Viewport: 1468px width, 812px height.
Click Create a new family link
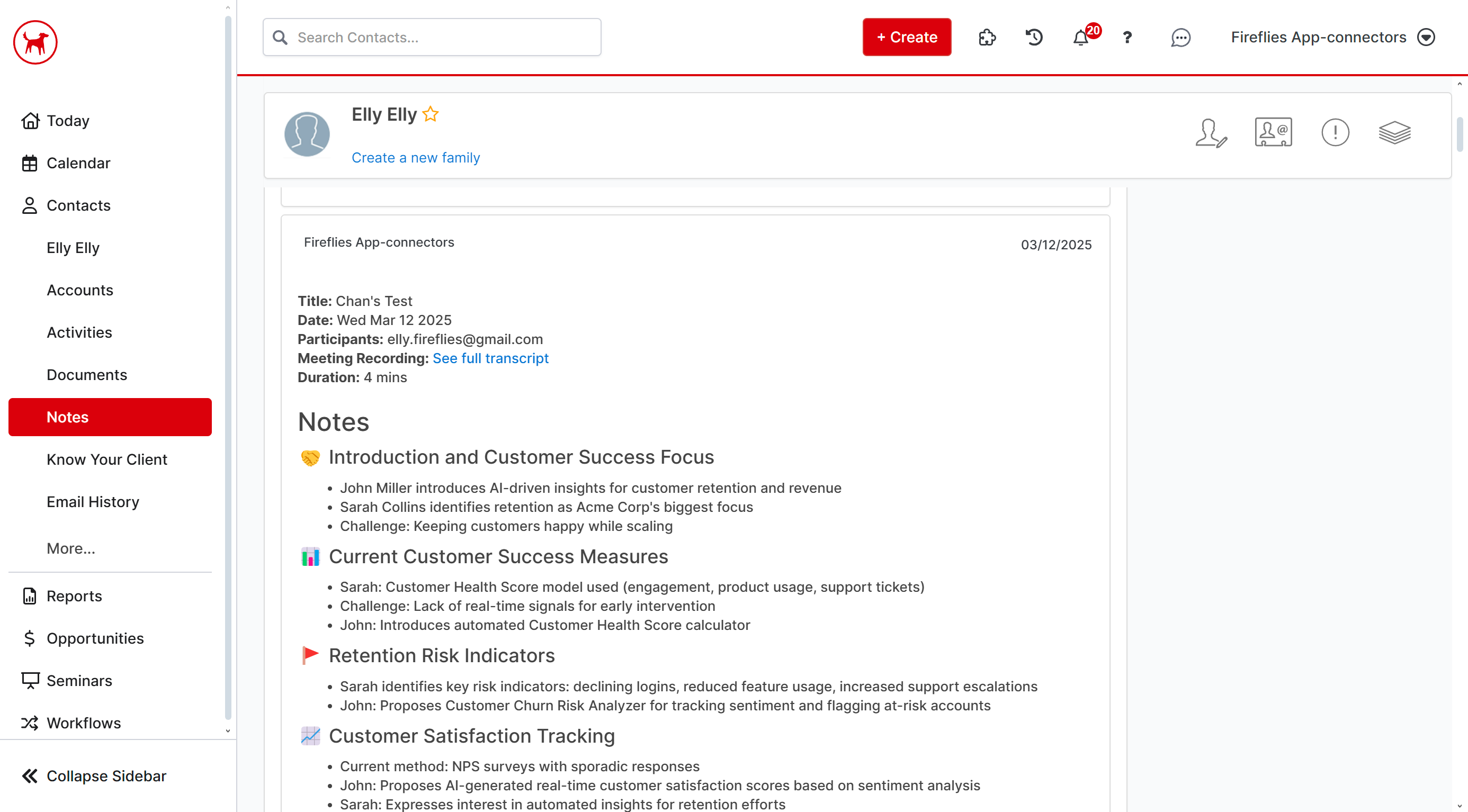(415, 158)
